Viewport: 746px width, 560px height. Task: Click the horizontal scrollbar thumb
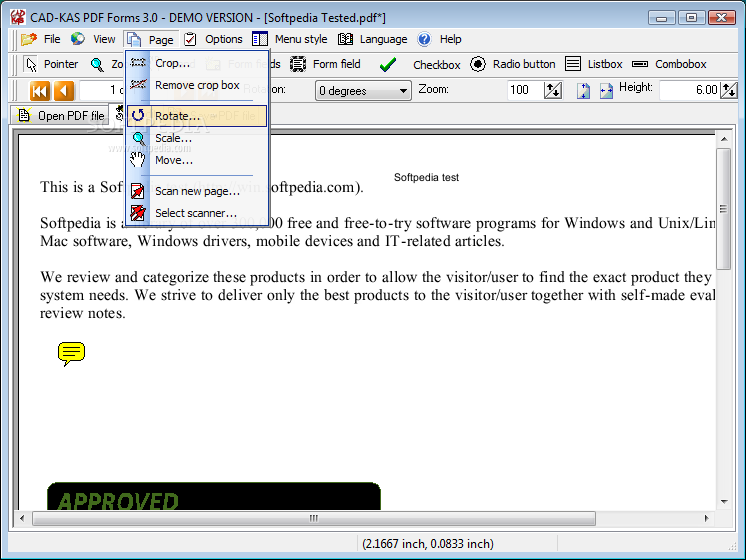click(x=314, y=518)
